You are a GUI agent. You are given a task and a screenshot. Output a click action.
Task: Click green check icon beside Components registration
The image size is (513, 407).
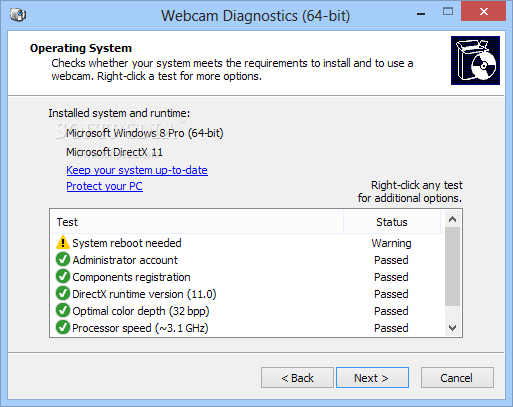pyautogui.click(x=63, y=276)
